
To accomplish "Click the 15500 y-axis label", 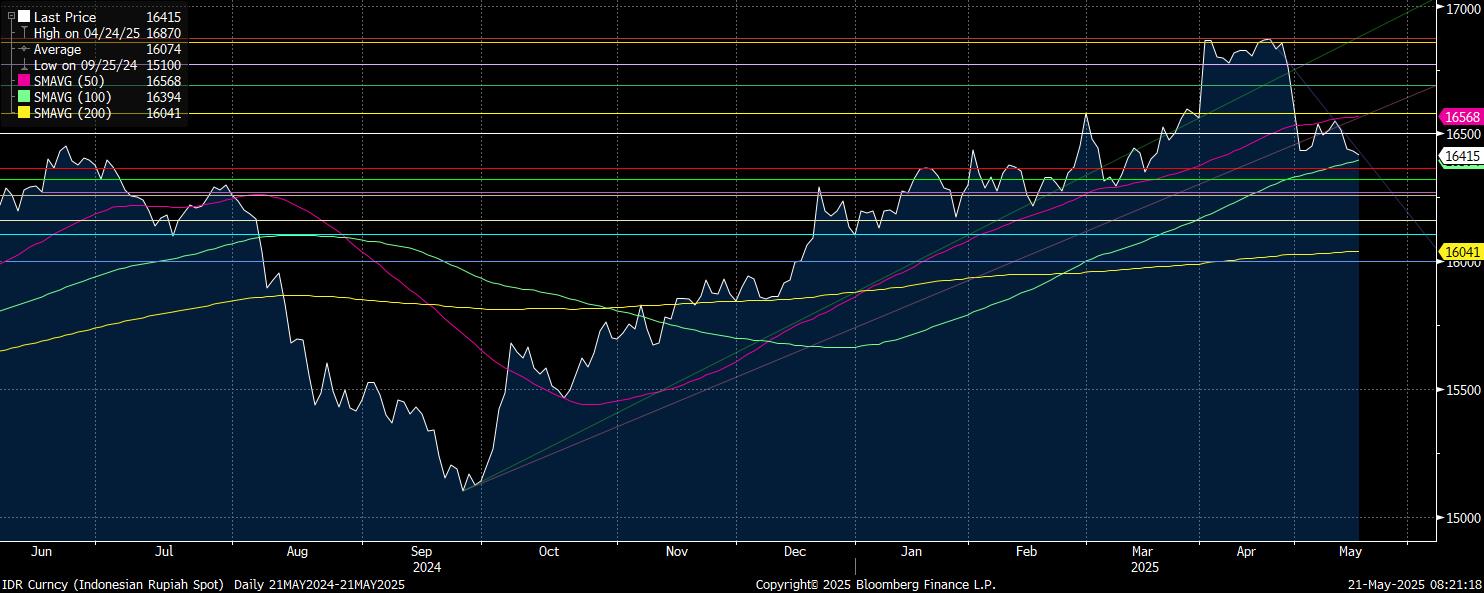I will (x=1463, y=389).
